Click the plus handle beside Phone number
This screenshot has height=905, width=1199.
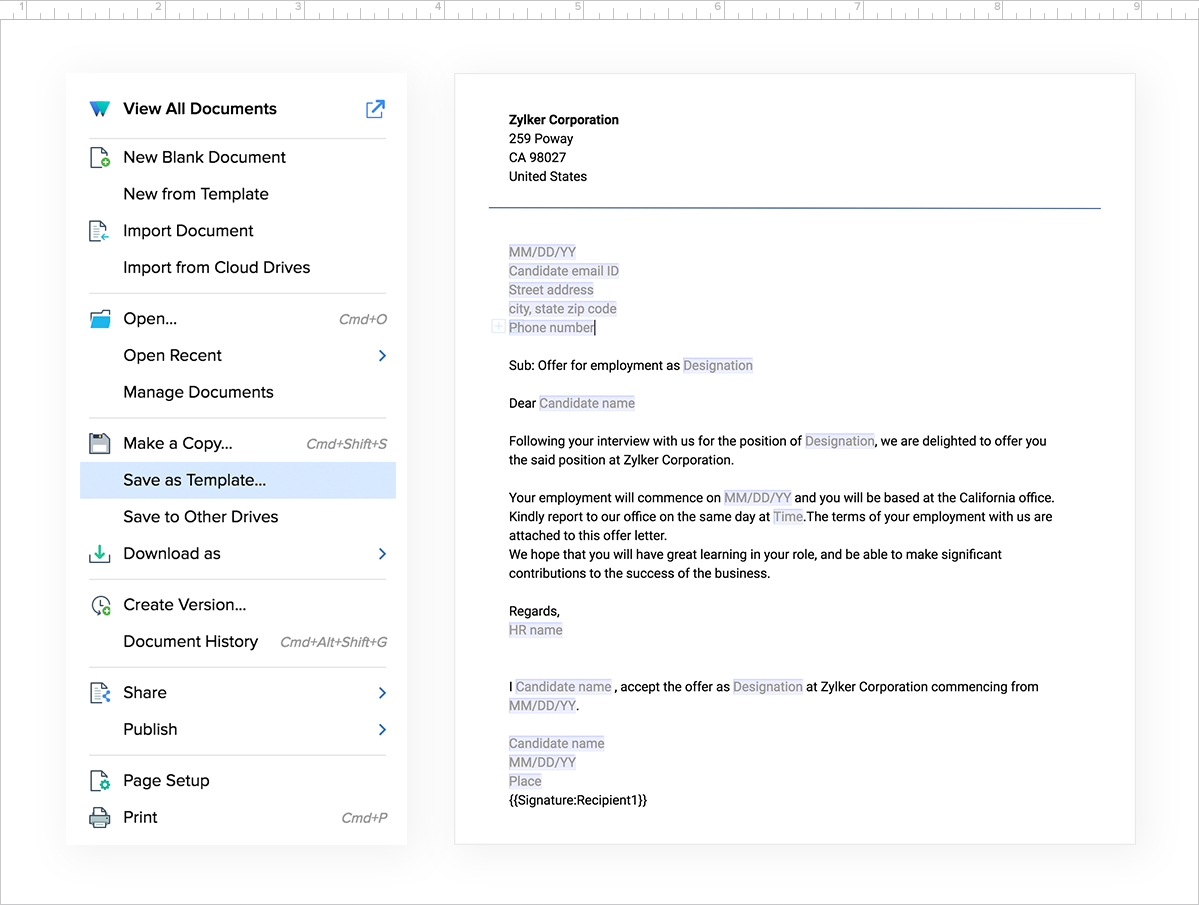coord(498,327)
